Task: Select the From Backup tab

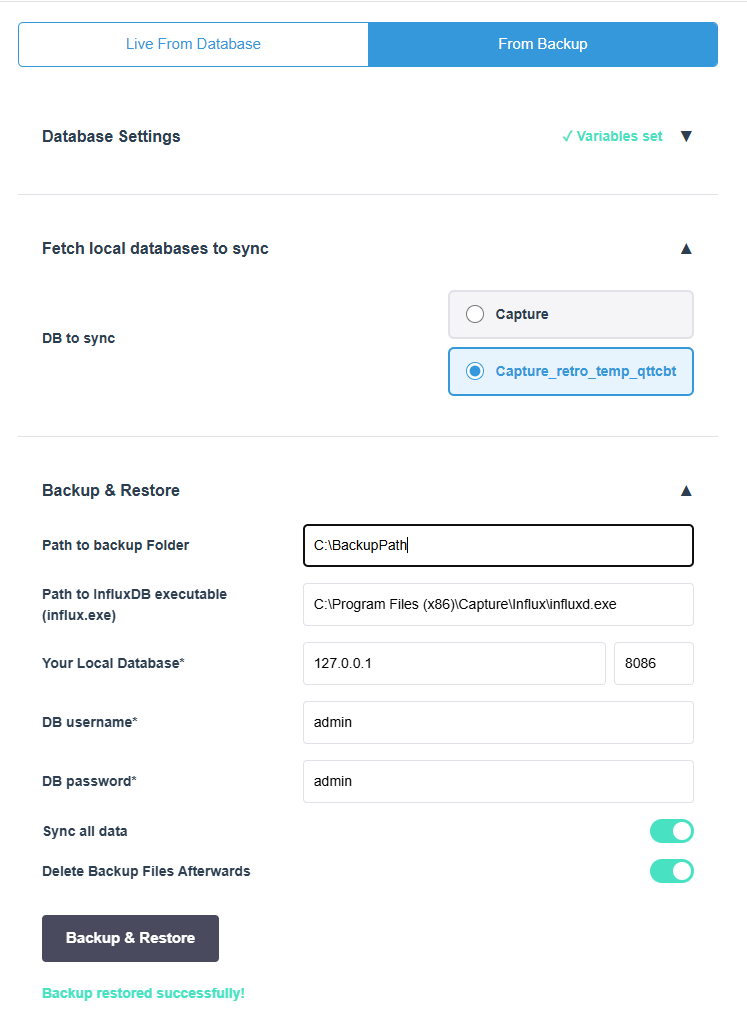Action: (542, 44)
